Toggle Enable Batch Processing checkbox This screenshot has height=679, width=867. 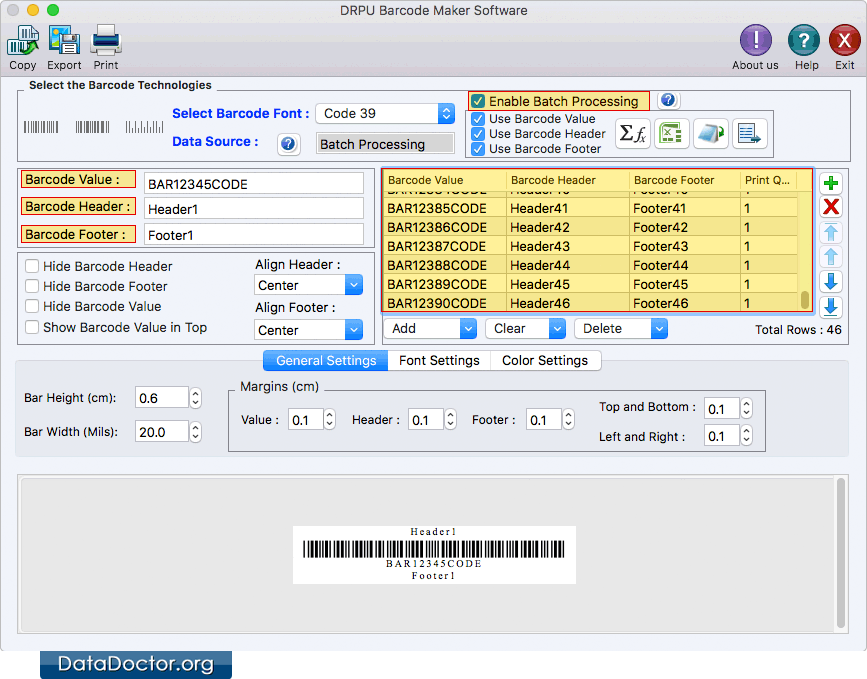pyautogui.click(x=478, y=101)
